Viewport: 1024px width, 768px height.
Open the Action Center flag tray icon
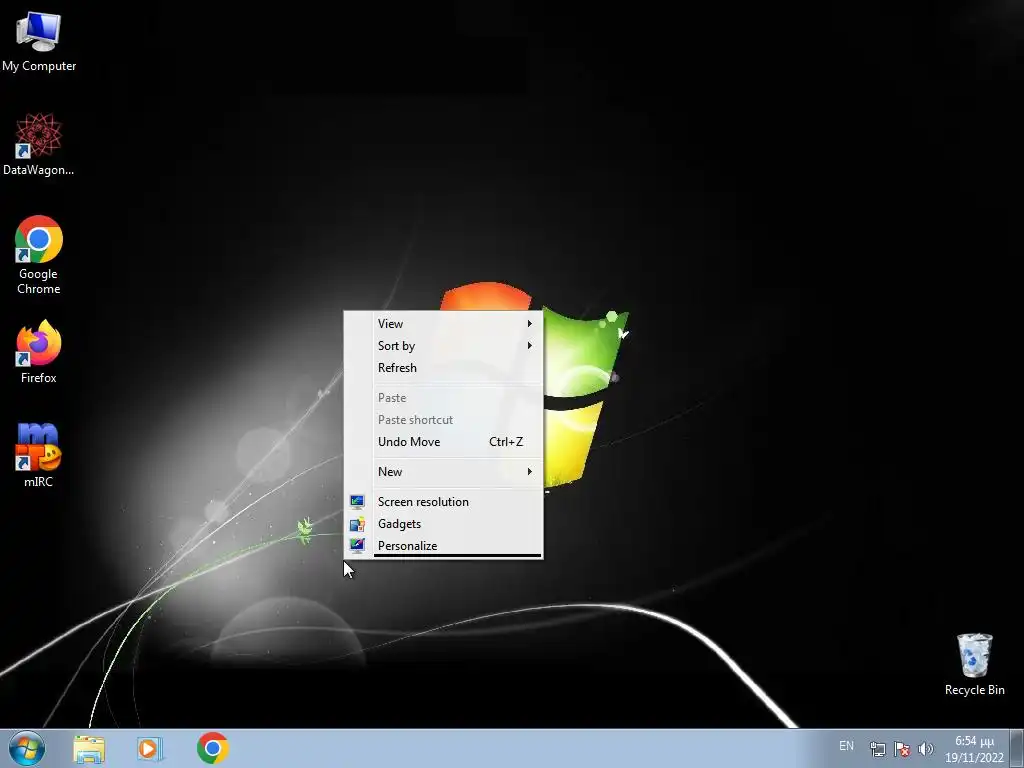coord(902,749)
